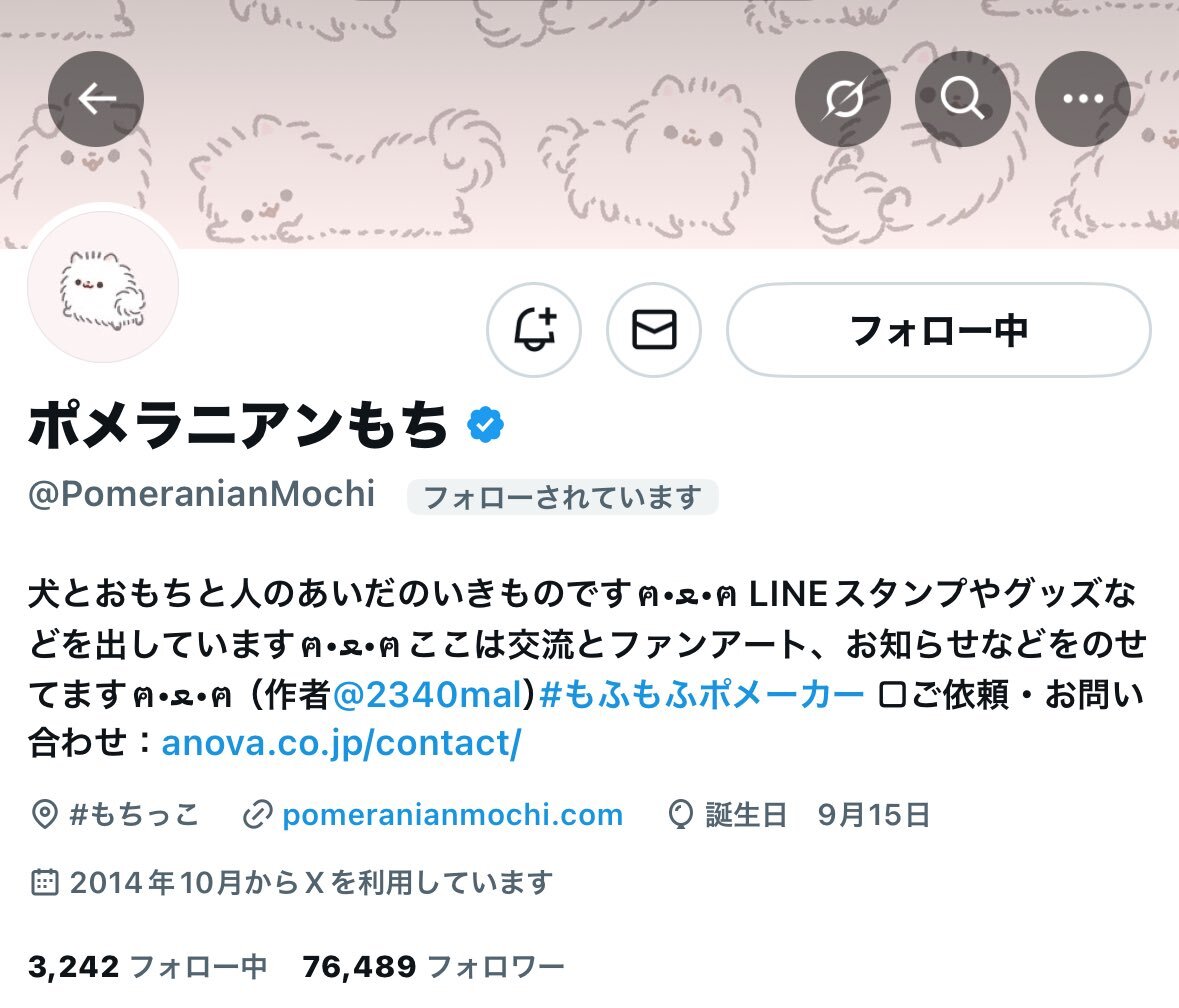
Task: Enable post notifications via bell icon
Action: point(534,330)
